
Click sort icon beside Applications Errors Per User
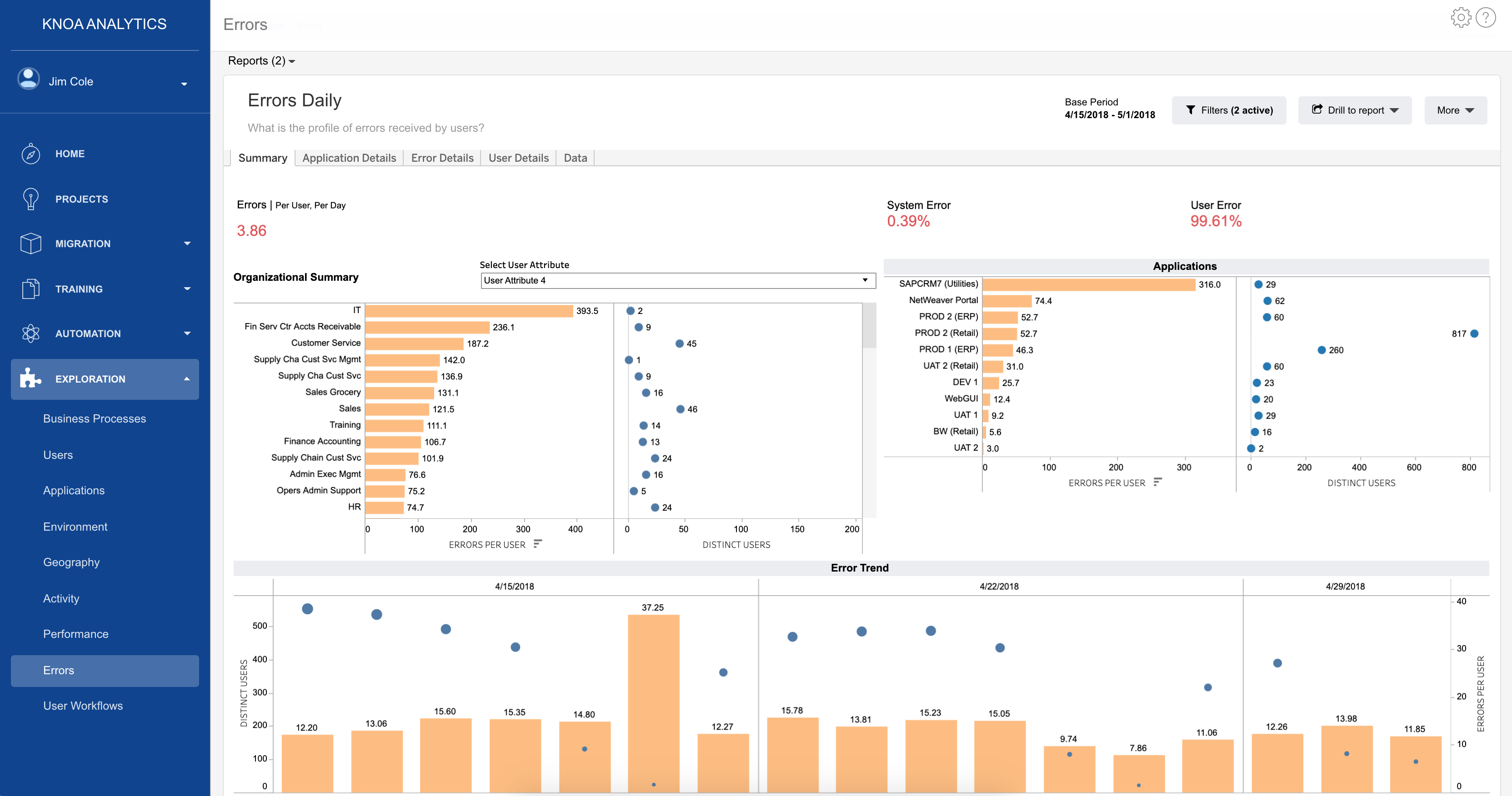(x=1157, y=482)
